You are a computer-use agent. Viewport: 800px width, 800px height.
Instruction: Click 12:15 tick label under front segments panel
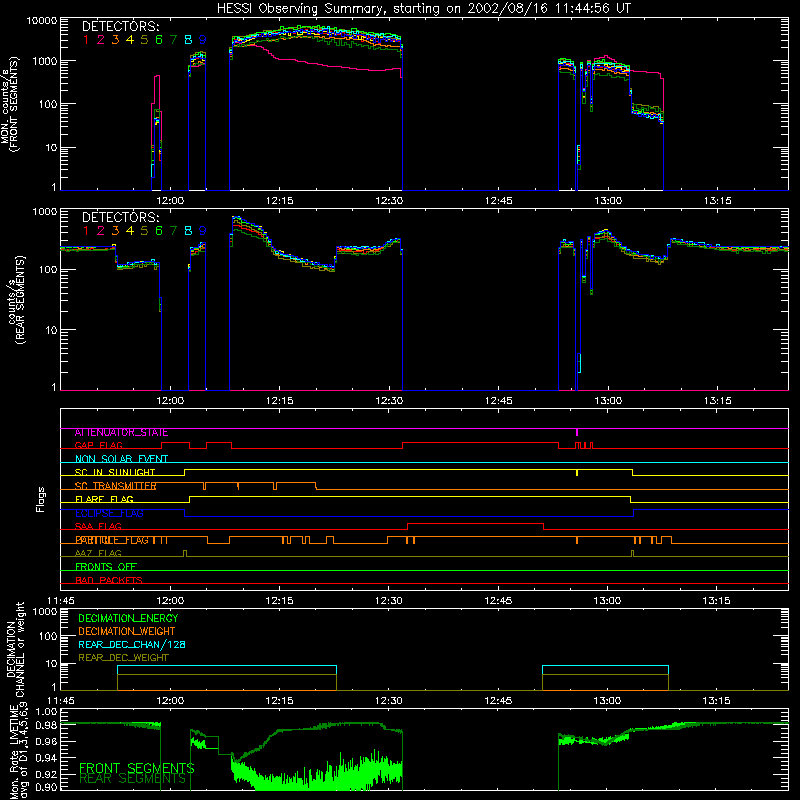(x=280, y=201)
